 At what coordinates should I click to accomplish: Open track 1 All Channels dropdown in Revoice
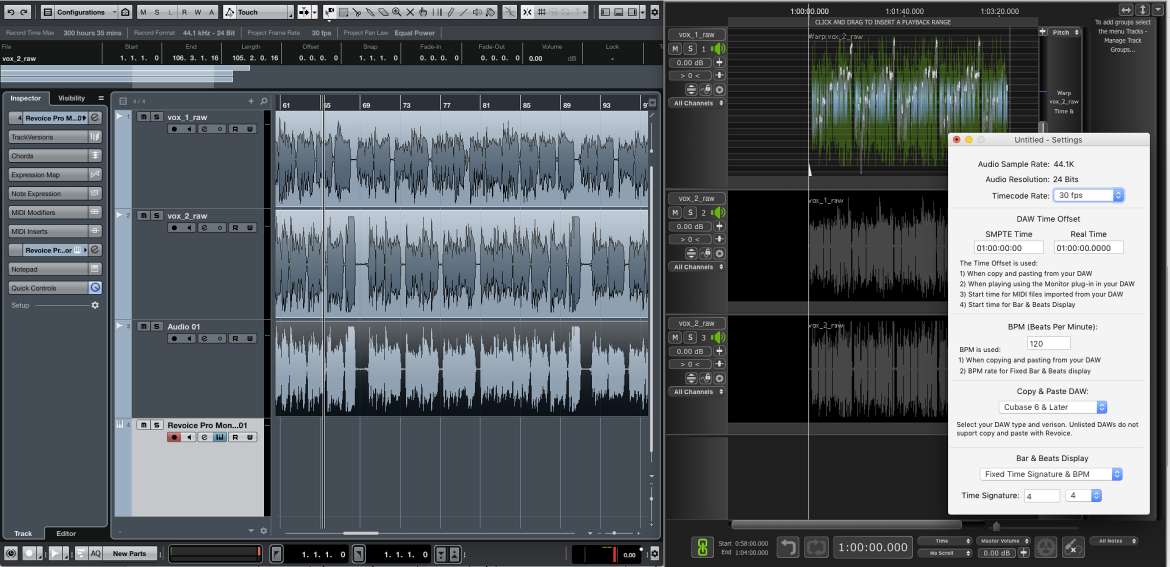coord(698,103)
